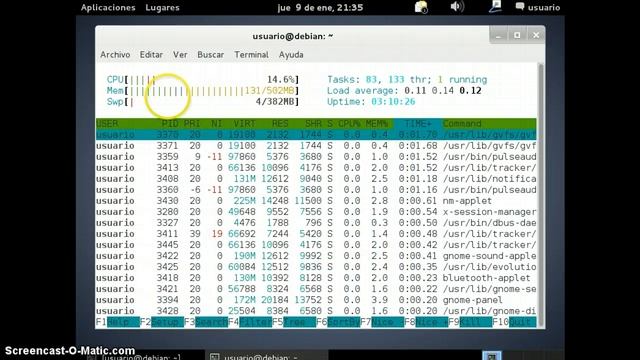Select process row PID 3413
The width and height of the screenshot is (640, 360).
pos(316,168)
